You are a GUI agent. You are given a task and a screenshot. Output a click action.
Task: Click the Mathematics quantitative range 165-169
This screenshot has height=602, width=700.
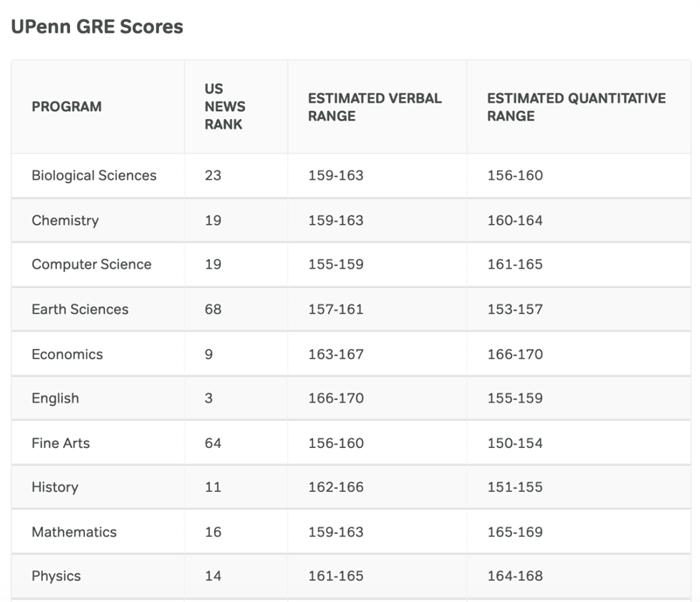[x=515, y=532]
